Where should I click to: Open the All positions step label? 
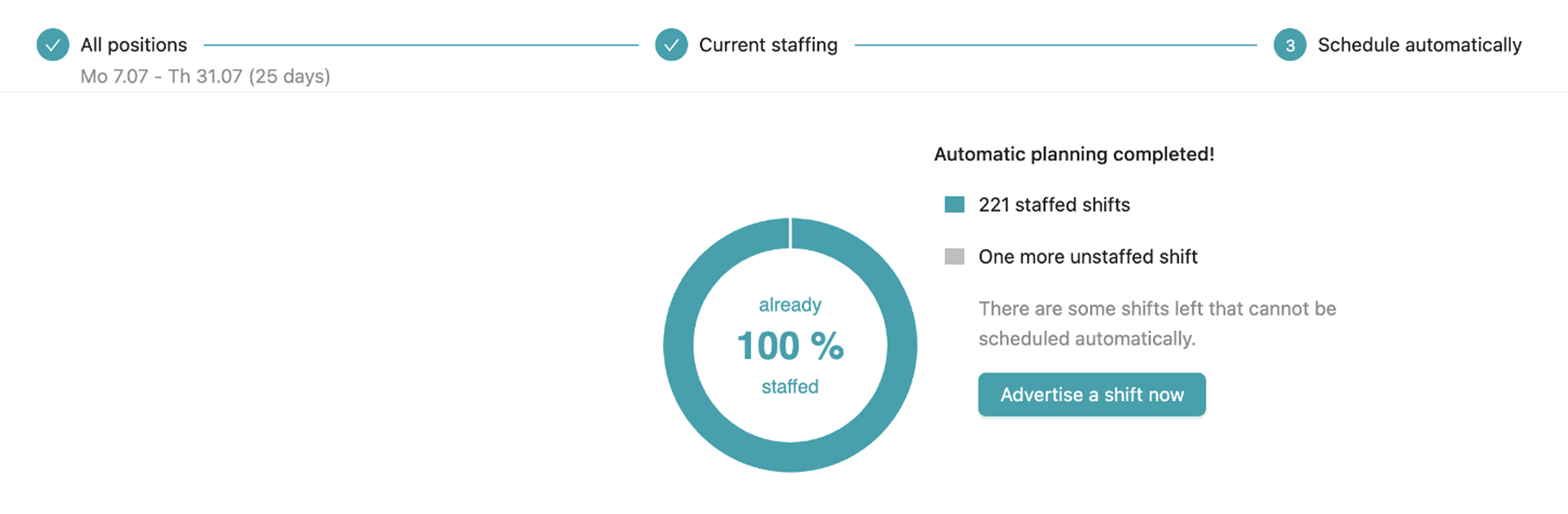point(134,44)
